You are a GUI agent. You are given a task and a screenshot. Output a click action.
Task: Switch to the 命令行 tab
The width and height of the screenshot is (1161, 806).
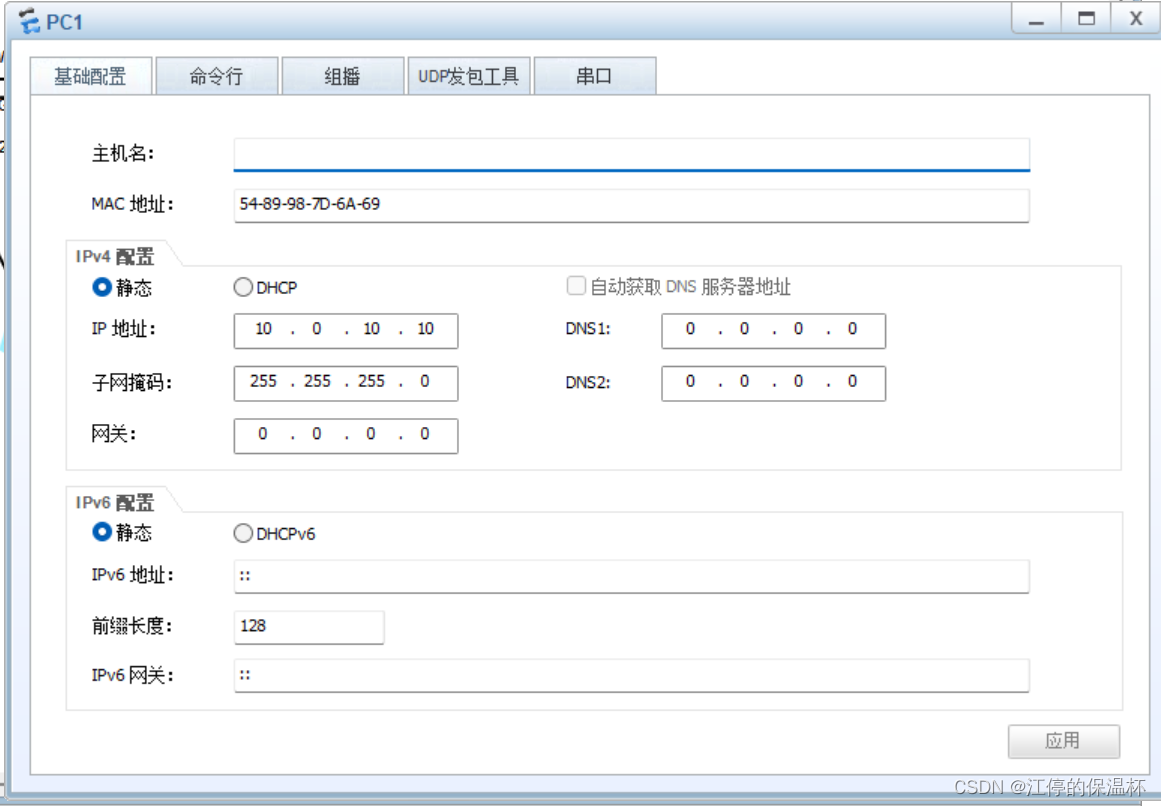tap(217, 76)
